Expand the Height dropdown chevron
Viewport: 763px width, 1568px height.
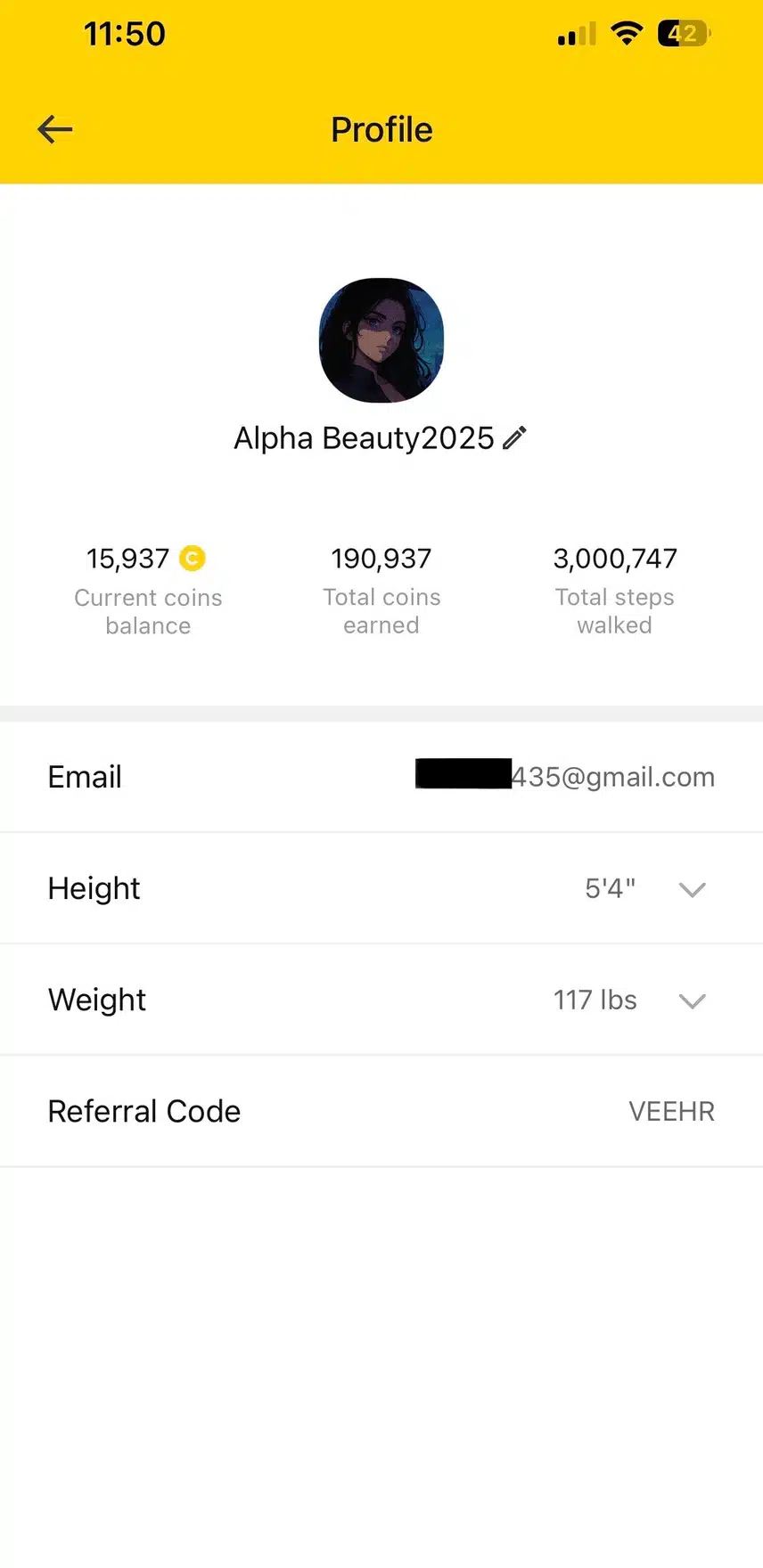pyautogui.click(x=693, y=889)
